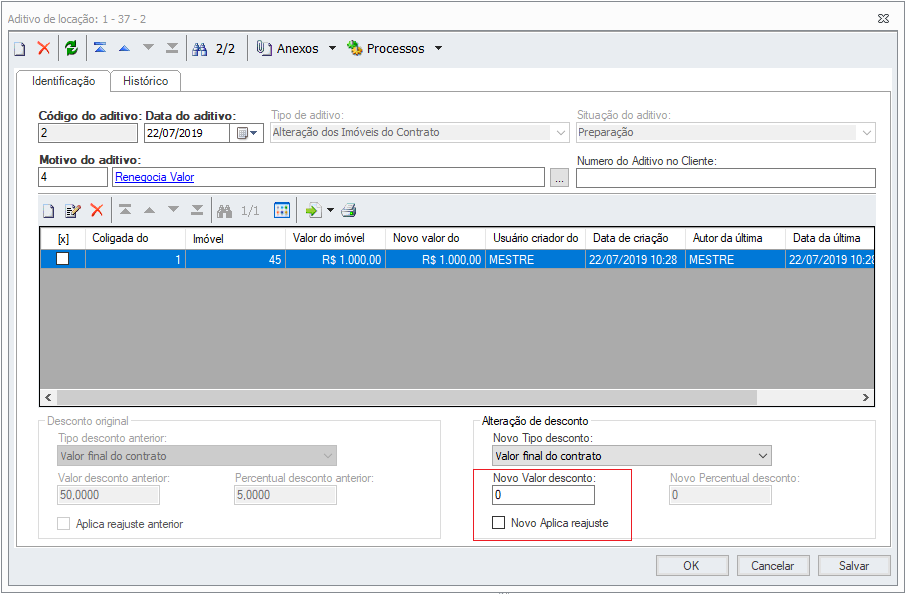Click Novo valor do column header
The width and height of the screenshot is (905, 594).
[x=435, y=239]
